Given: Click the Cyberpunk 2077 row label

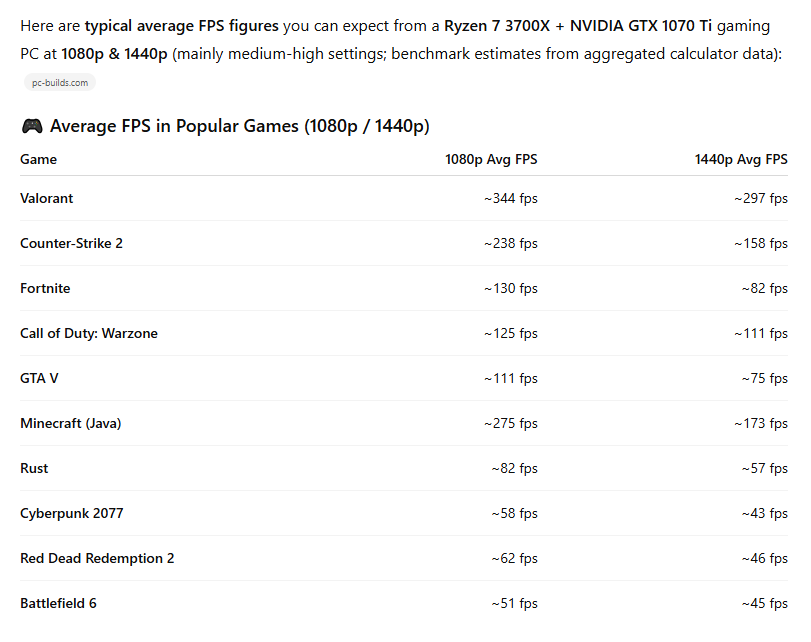Looking at the screenshot, I should coord(72,513).
